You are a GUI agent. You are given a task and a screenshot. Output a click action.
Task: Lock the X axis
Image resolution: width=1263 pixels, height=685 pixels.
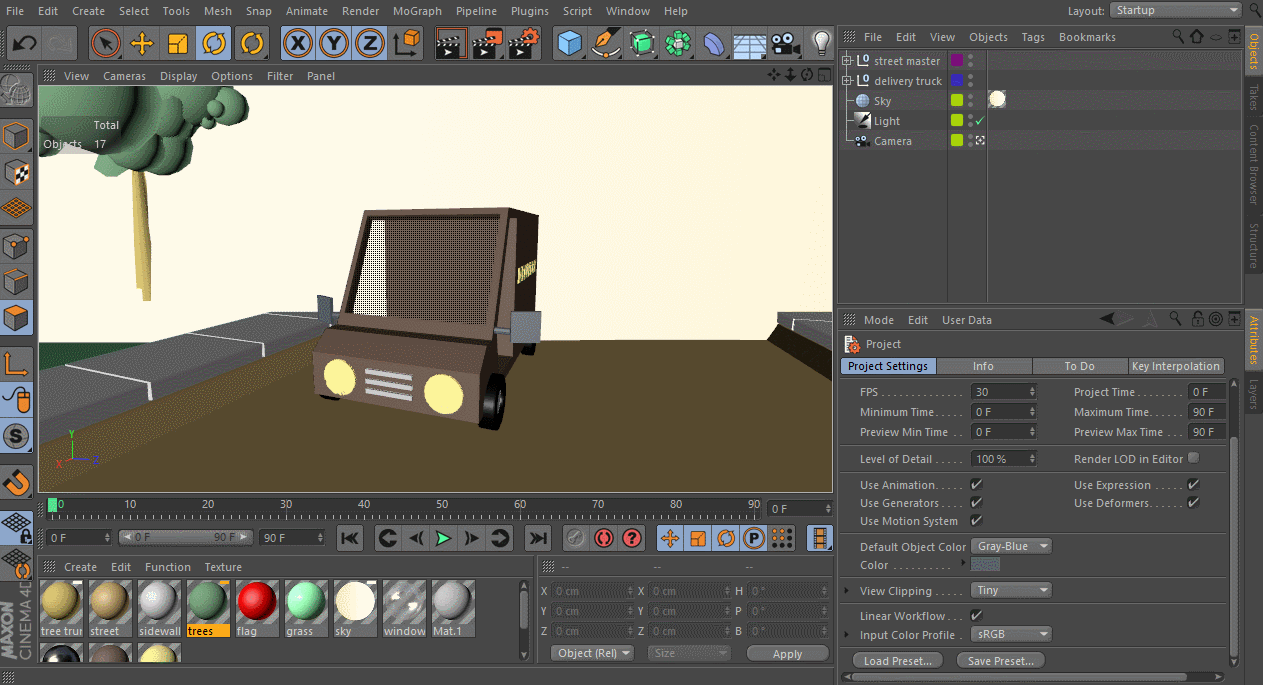[297, 44]
